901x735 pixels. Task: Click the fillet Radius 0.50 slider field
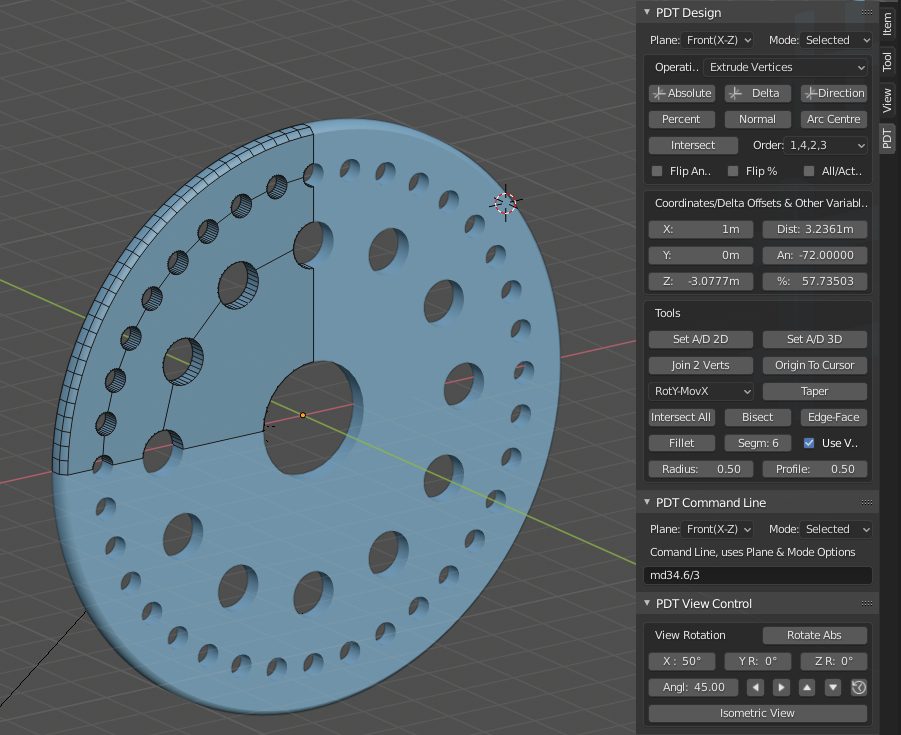(700, 469)
